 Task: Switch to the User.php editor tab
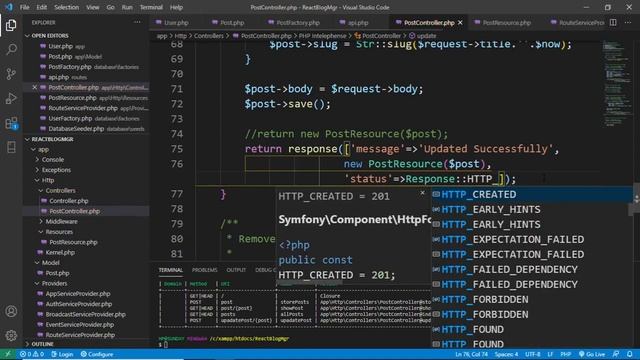[x=176, y=23]
